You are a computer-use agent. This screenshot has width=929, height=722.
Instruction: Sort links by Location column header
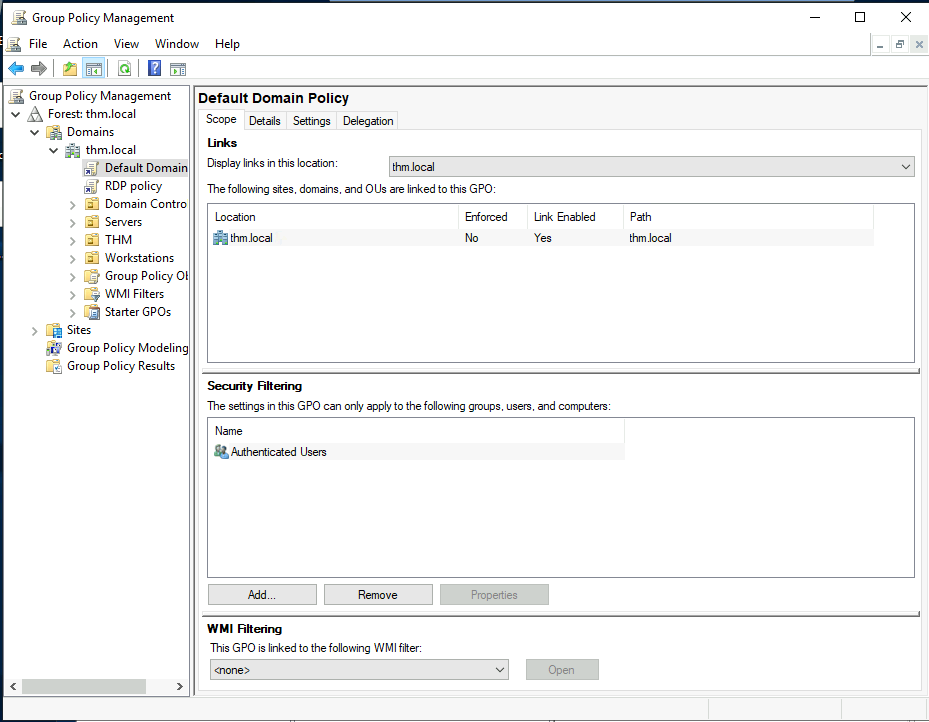334,217
